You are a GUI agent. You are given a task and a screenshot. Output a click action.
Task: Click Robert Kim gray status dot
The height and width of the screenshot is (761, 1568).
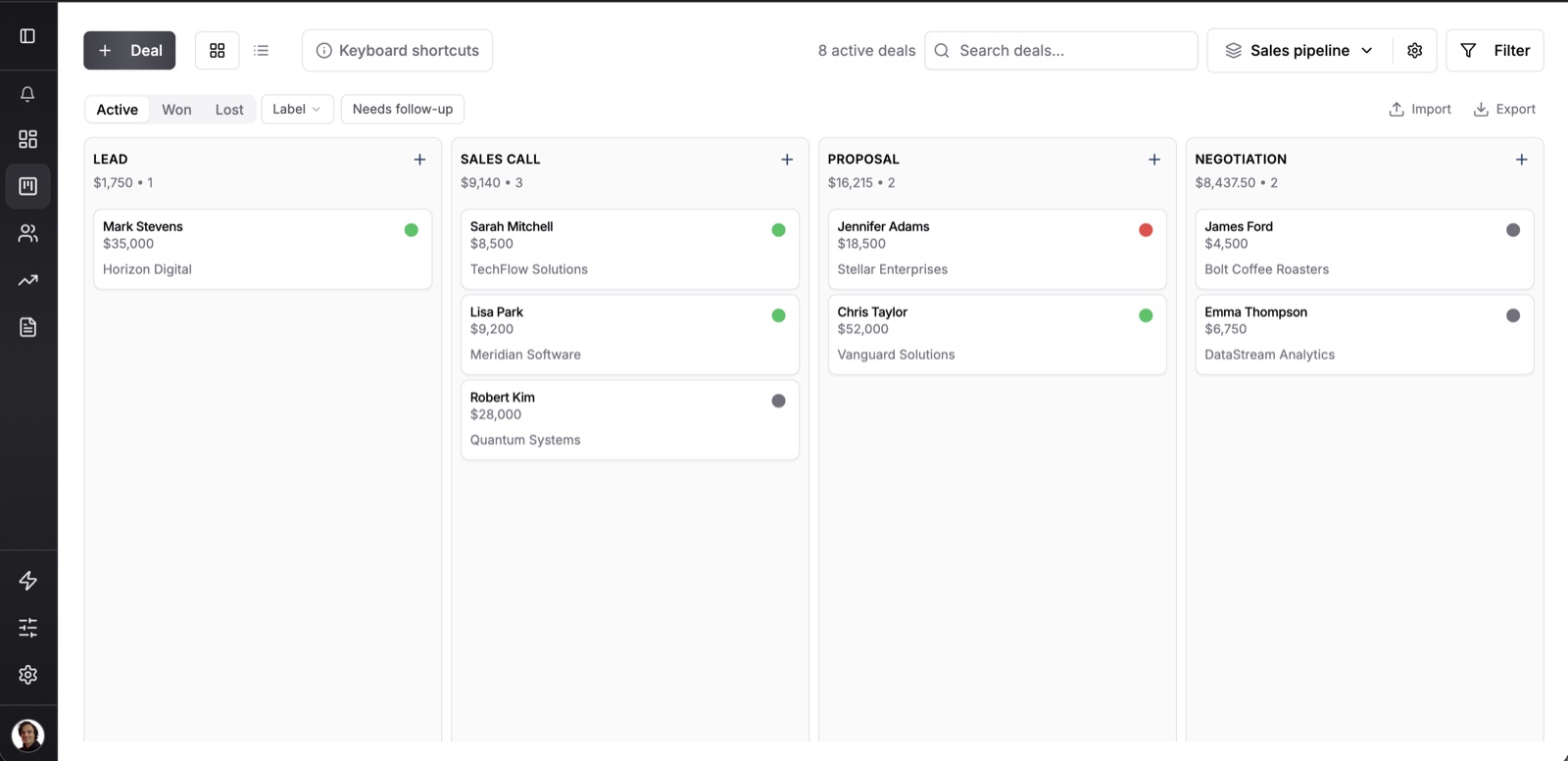click(778, 401)
